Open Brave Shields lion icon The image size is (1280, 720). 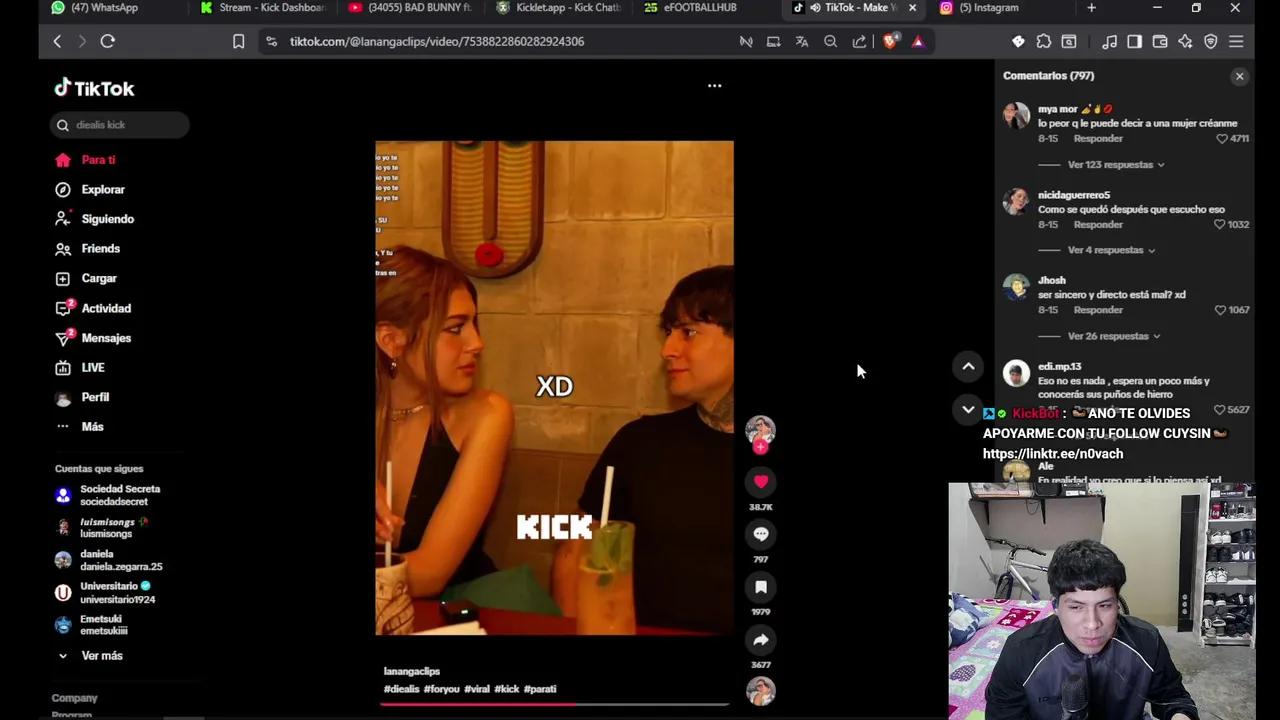[x=890, y=41]
